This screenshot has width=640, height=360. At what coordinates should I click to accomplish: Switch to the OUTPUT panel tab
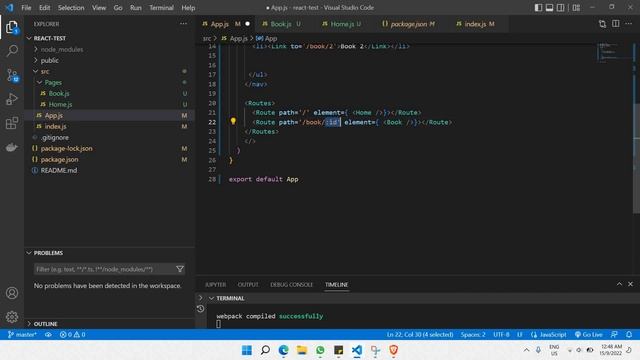(248, 284)
